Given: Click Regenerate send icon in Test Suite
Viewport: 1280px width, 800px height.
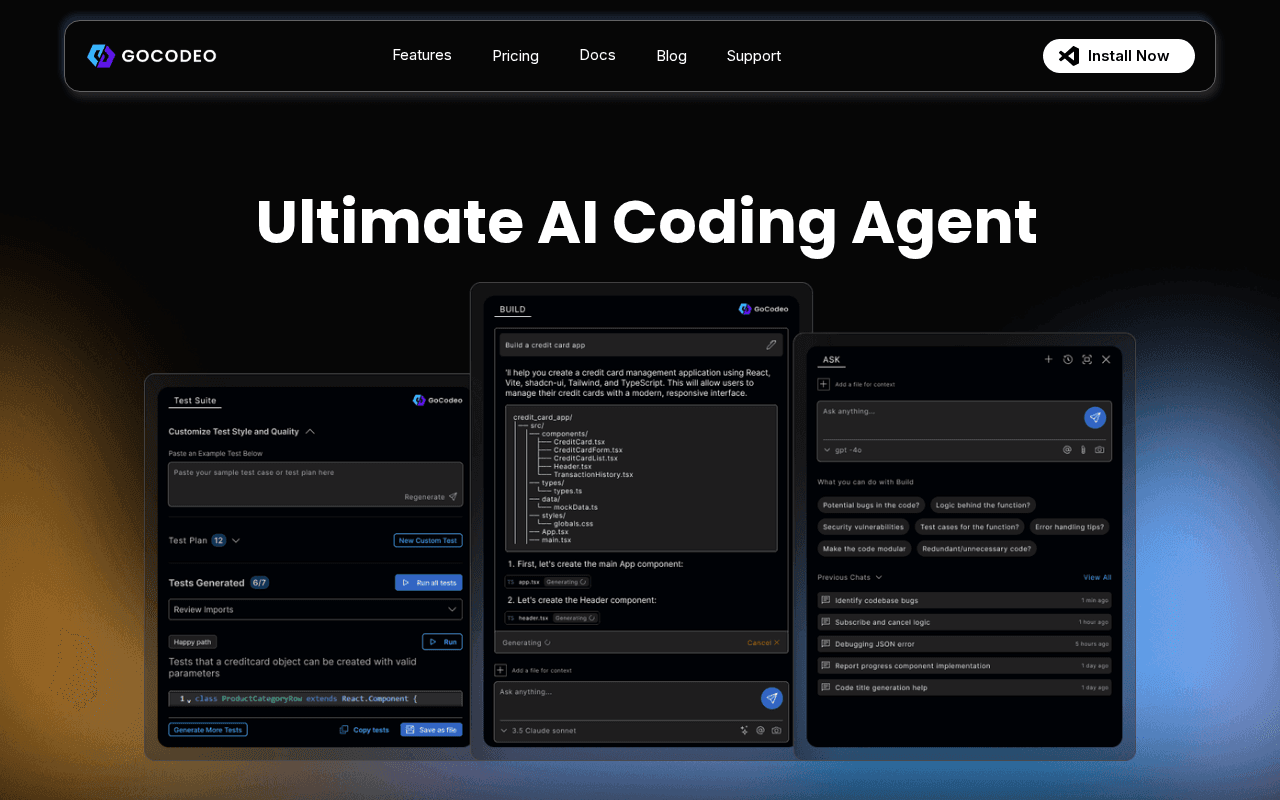Looking at the screenshot, I should tap(453, 496).
